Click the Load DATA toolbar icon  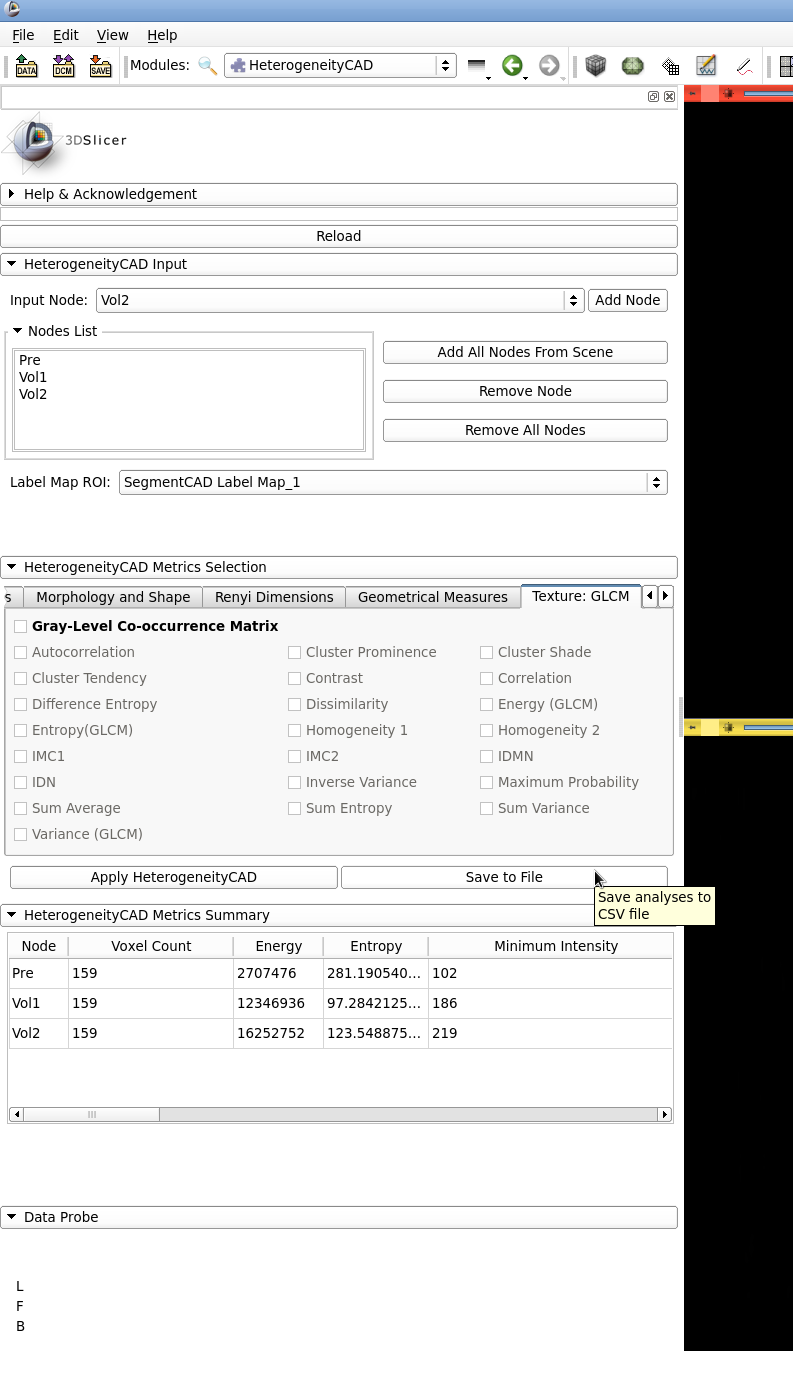(26, 66)
